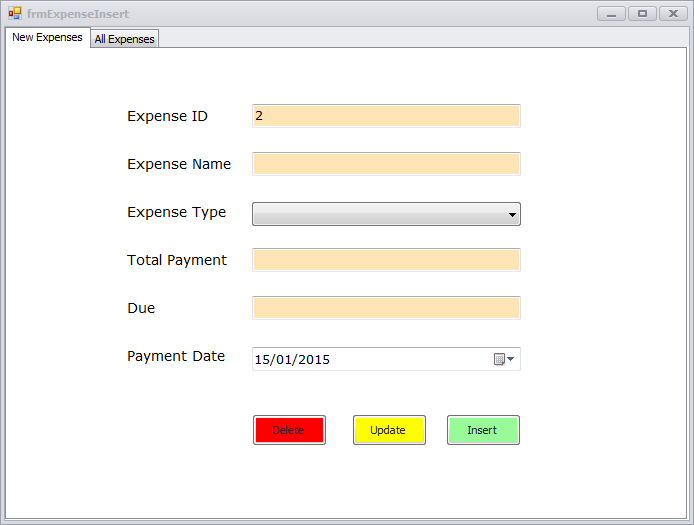Image resolution: width=694 pixels, height=525 pixels.
Task: Click the Total Payment input field
Action: coord(386,260)
